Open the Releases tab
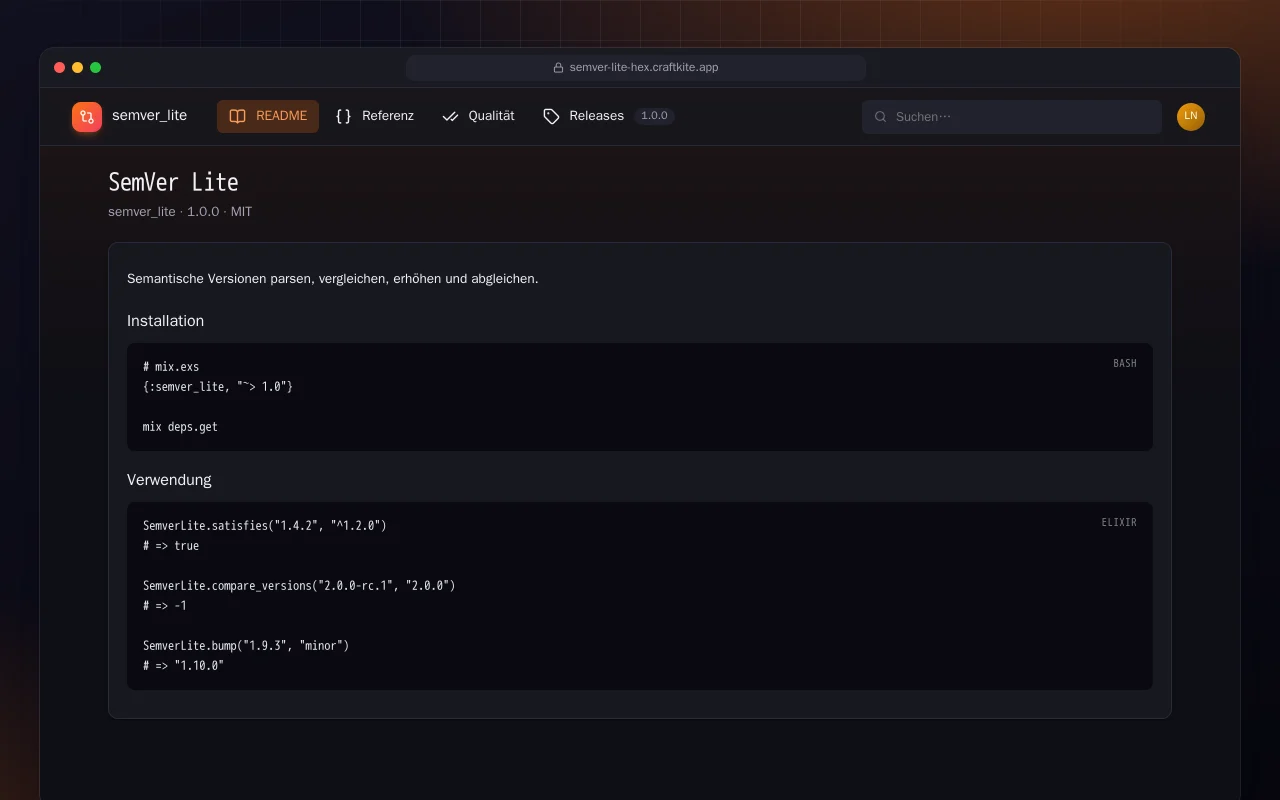Viewport: 1280px width, 800px height. click(609, 116)
